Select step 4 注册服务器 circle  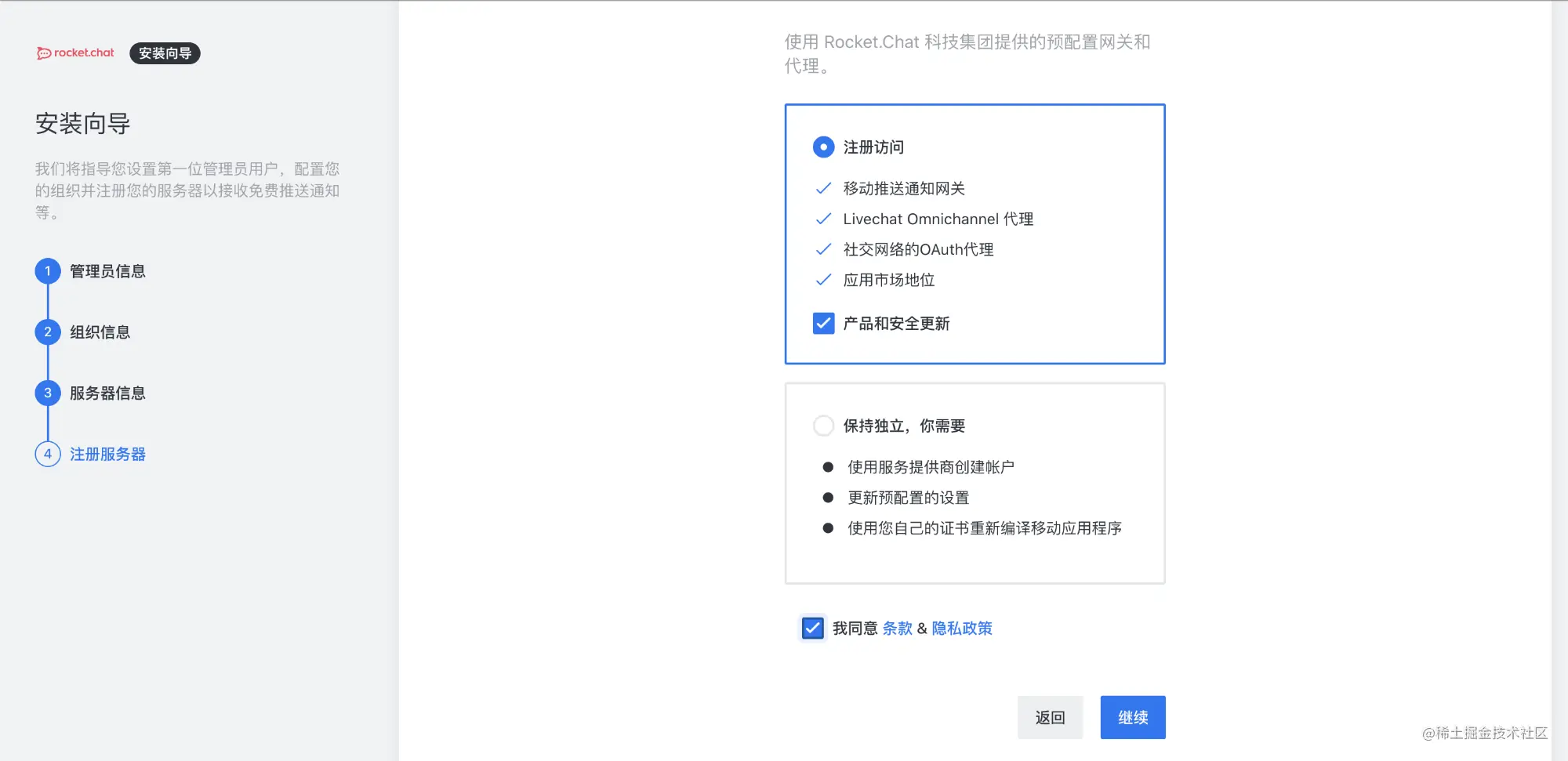point(48,455)
